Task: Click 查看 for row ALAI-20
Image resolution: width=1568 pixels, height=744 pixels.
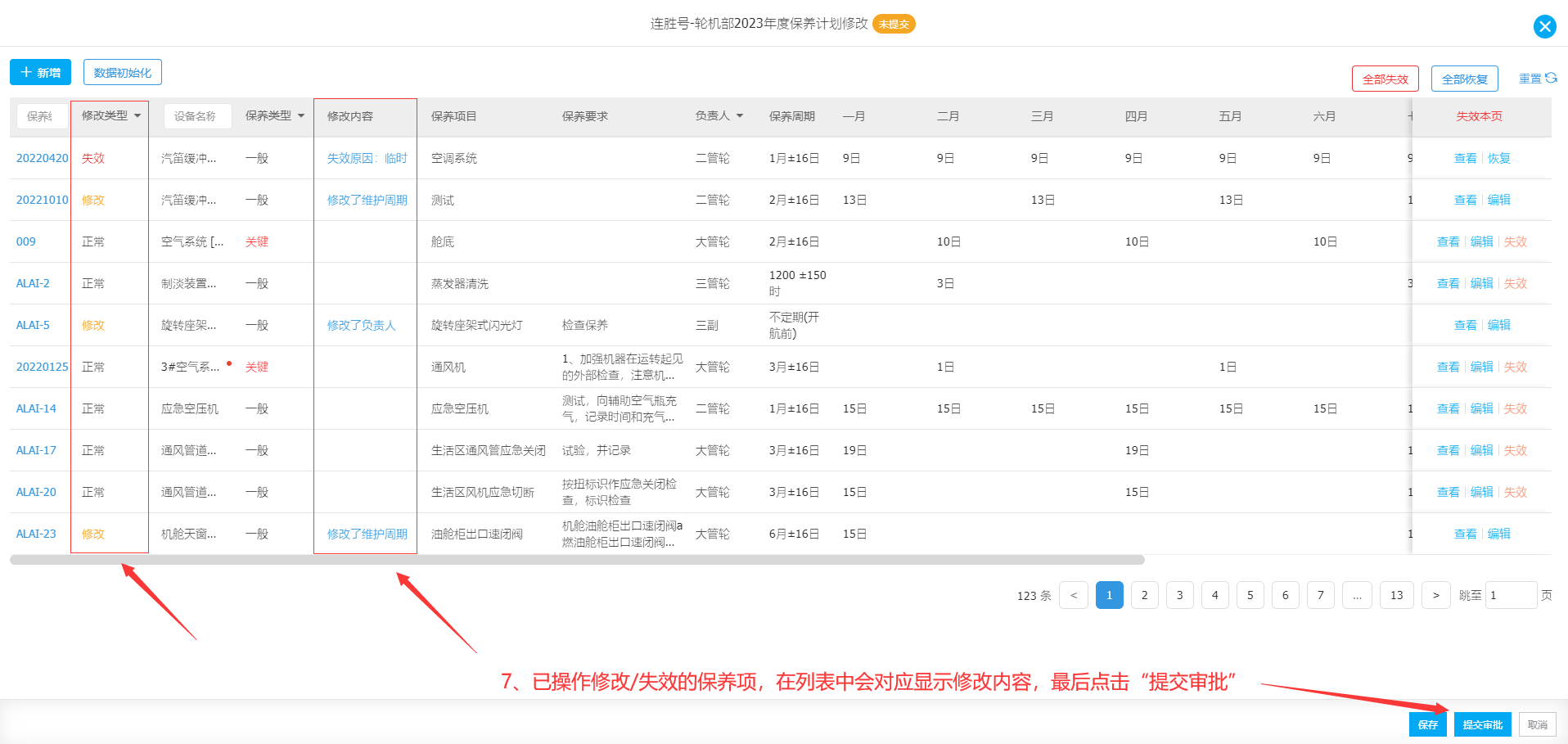Action: tap(1448, 492)
